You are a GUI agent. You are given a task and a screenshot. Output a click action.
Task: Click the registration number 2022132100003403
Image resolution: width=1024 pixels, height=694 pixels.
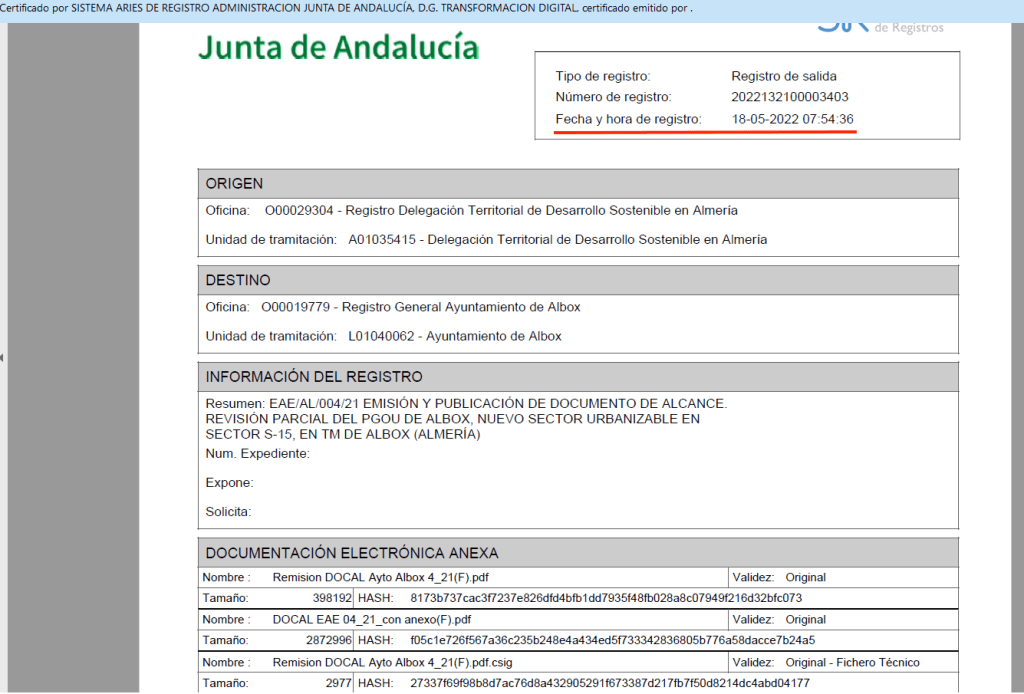(x=790, y=97)
